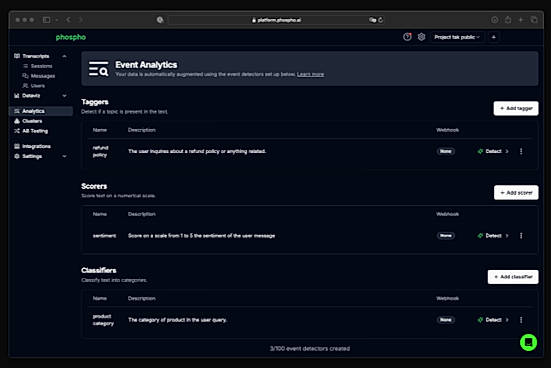Click the Clusters icon in sidebar
Screen dimensions: 551x368
pos(17,121)
